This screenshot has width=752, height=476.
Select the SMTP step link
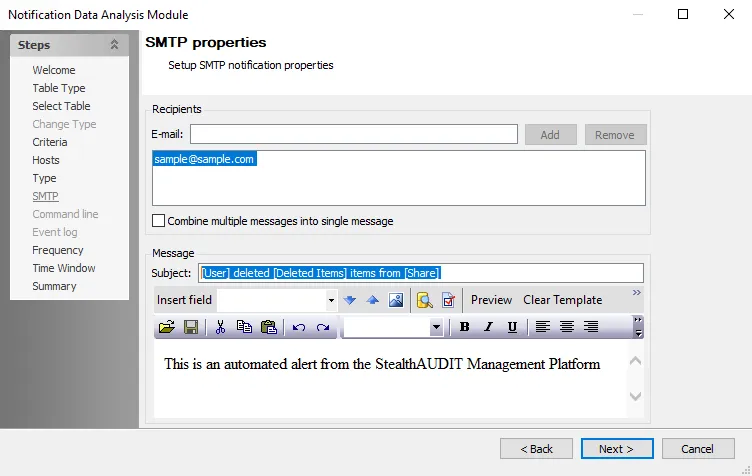[x=46, y=196]
